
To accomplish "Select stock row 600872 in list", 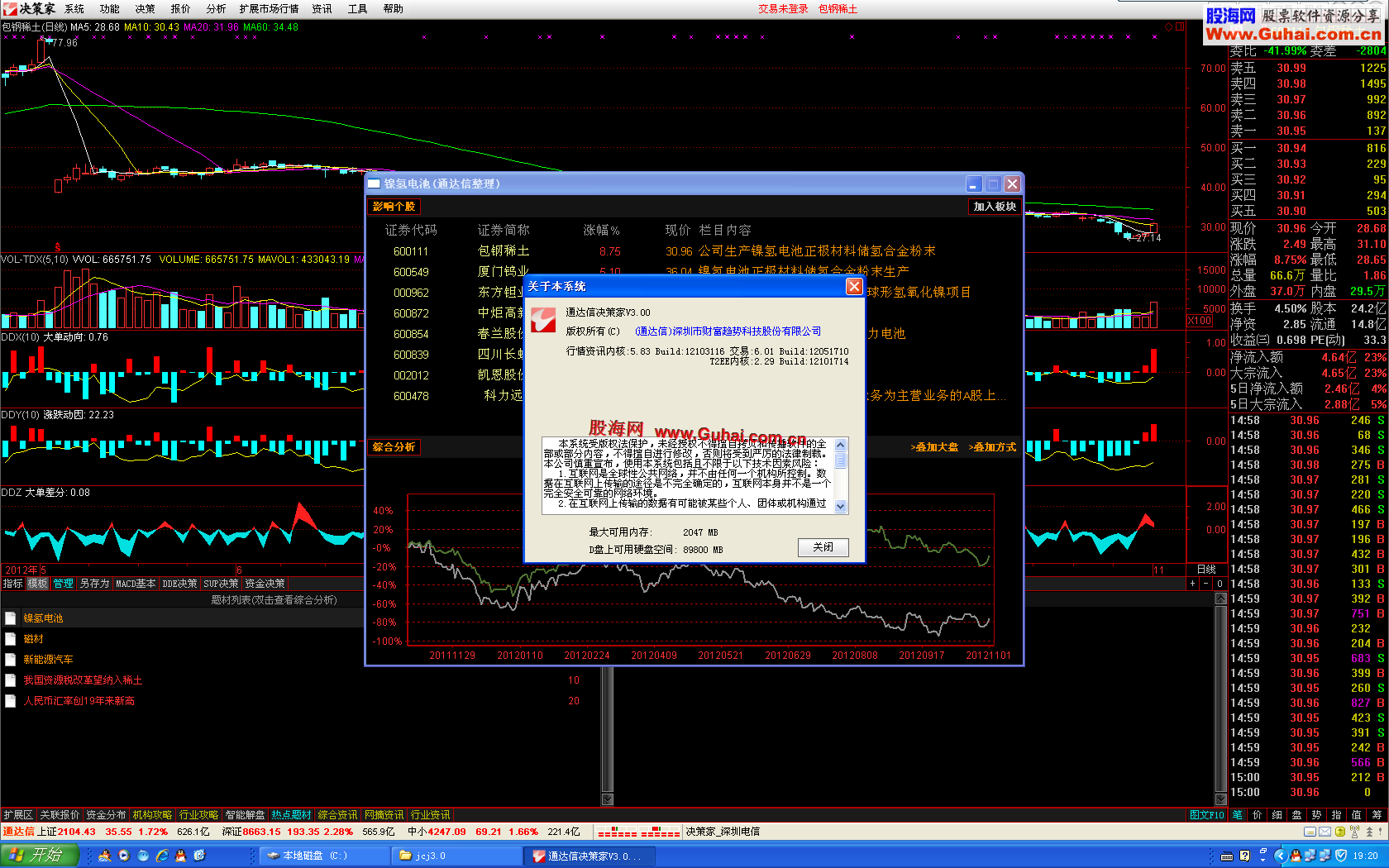I will (x=694, y=313).
